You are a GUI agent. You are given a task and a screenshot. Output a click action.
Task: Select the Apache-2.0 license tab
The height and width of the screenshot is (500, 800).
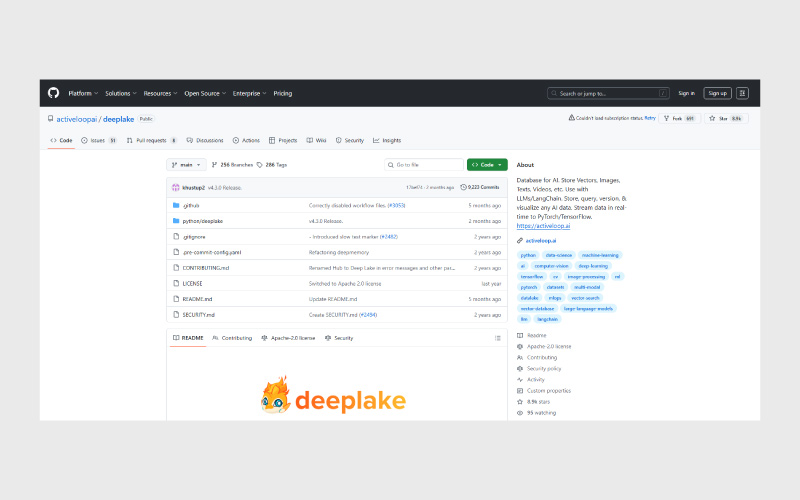point(288,338)
